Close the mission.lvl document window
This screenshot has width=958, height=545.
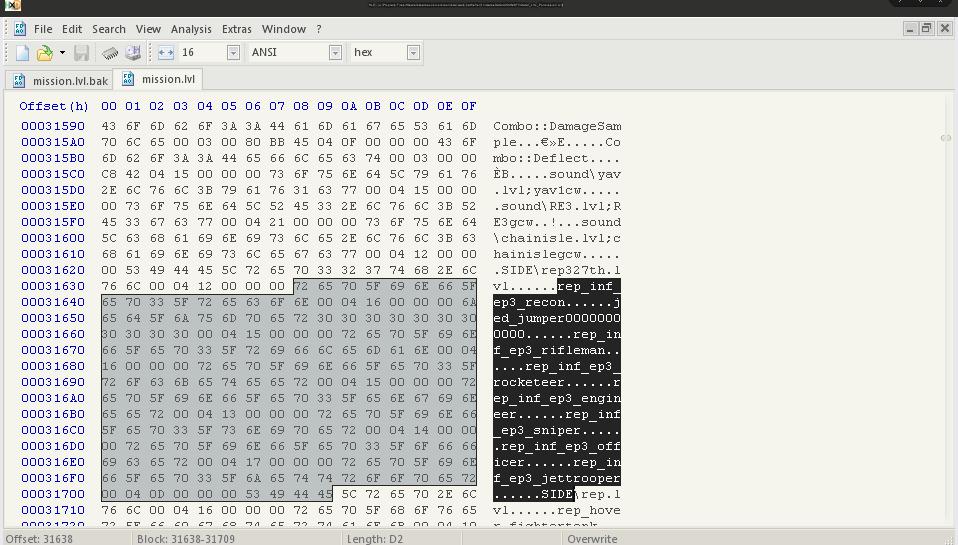[x=945, y=29]
